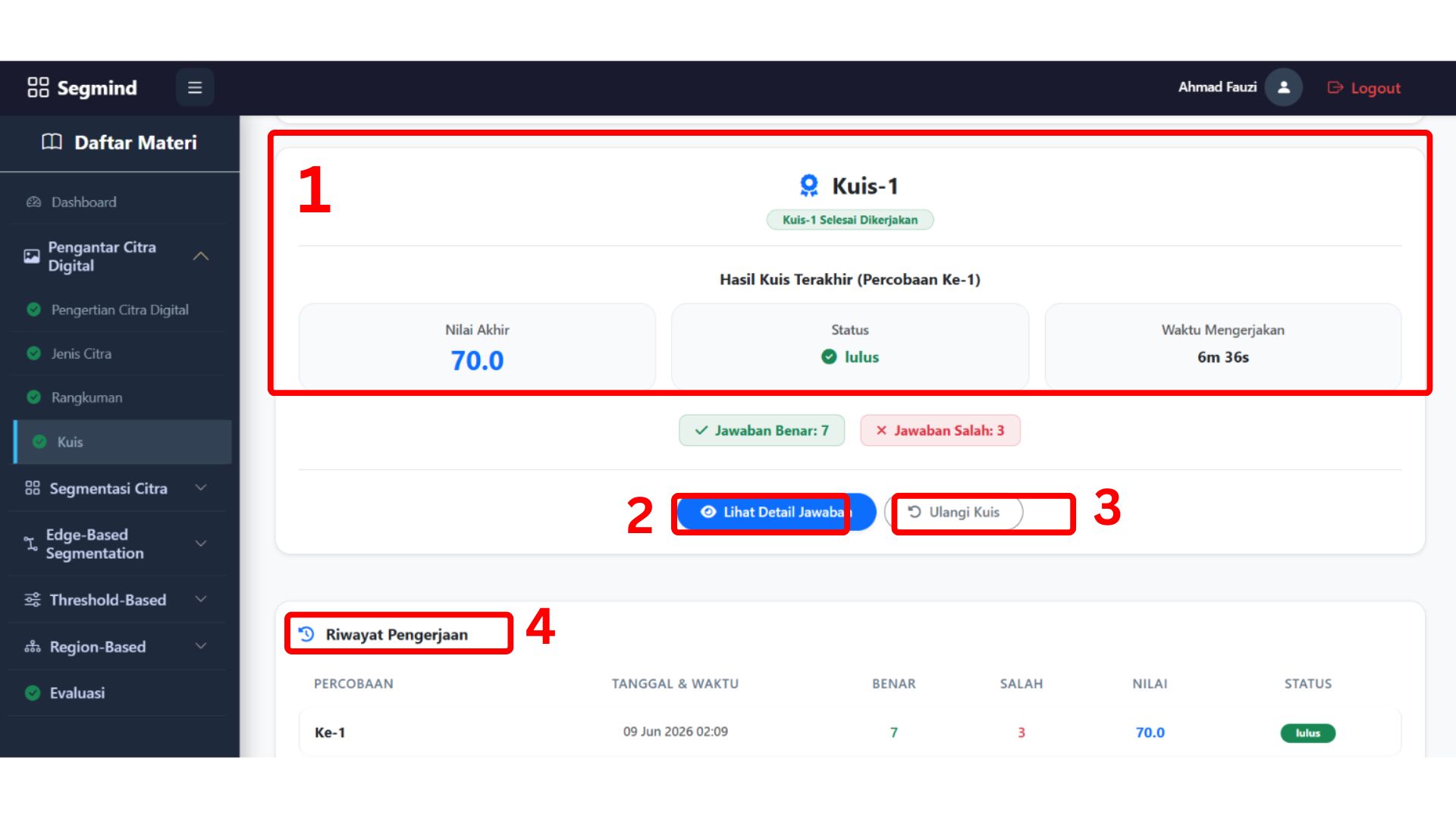This screenshot has height=819, width=1456.
Task: Click the Kuis-1 award badge icon
Action: tap(809, 185)
